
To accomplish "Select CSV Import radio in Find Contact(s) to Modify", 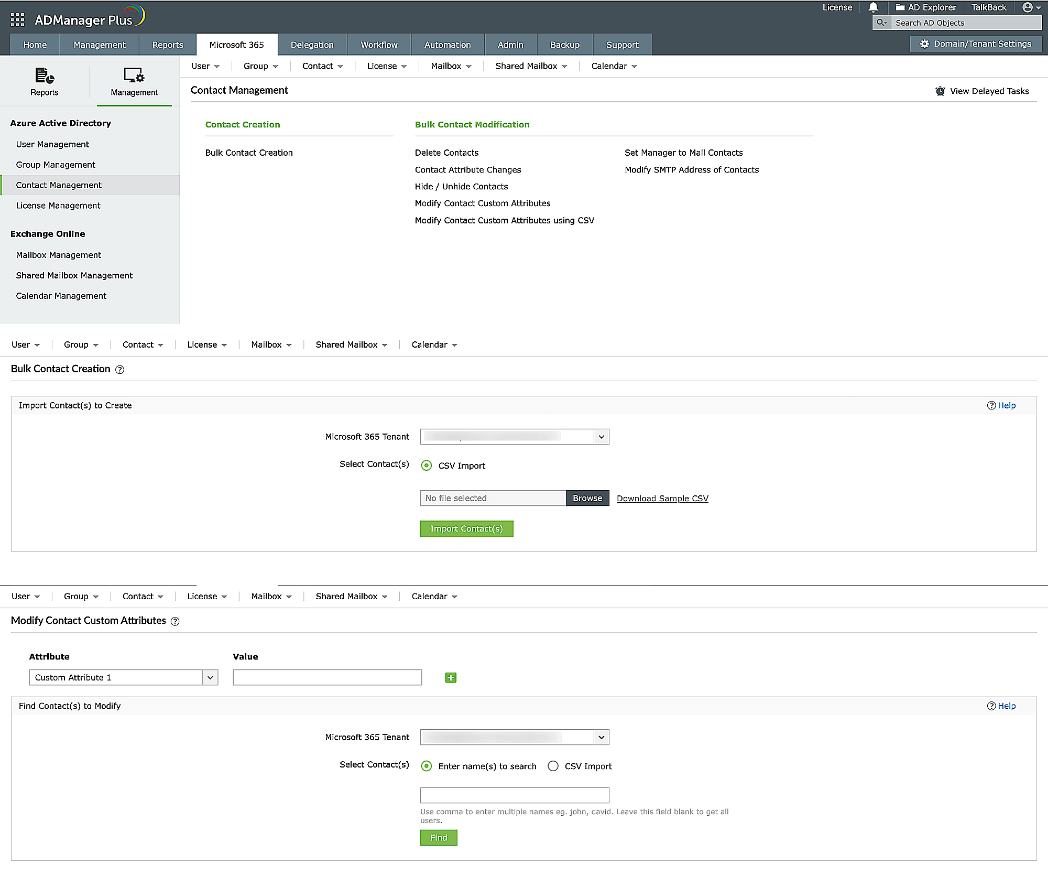I will pyautogui.click(x=553, y=766).
